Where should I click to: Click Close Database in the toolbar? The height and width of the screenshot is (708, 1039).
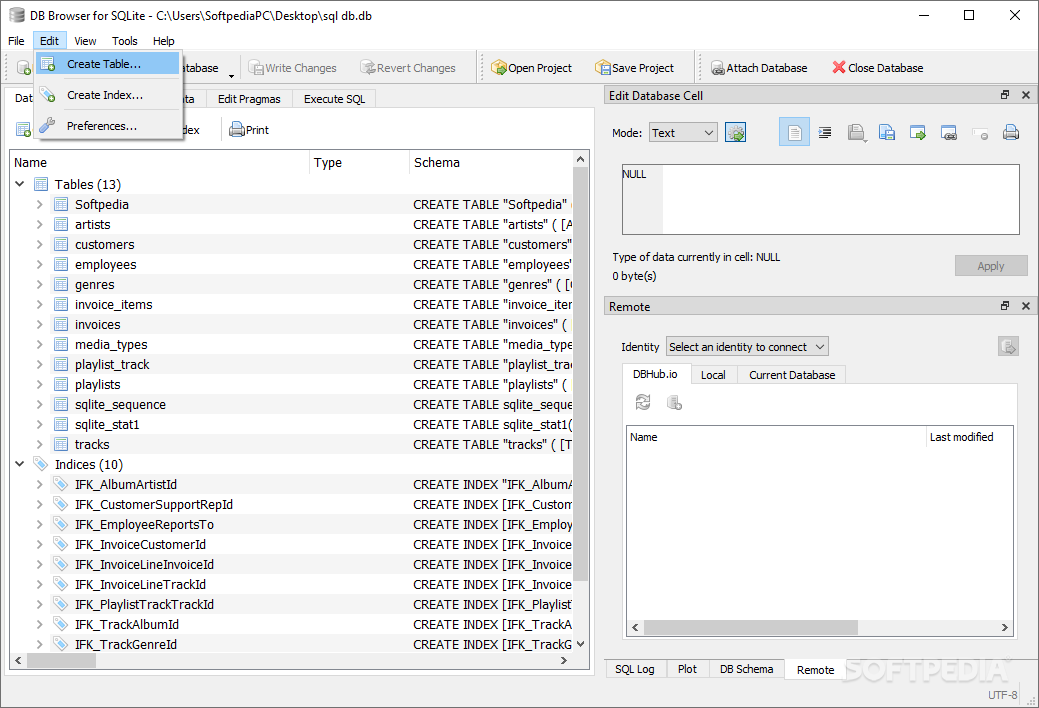click(x=878, y=68)
